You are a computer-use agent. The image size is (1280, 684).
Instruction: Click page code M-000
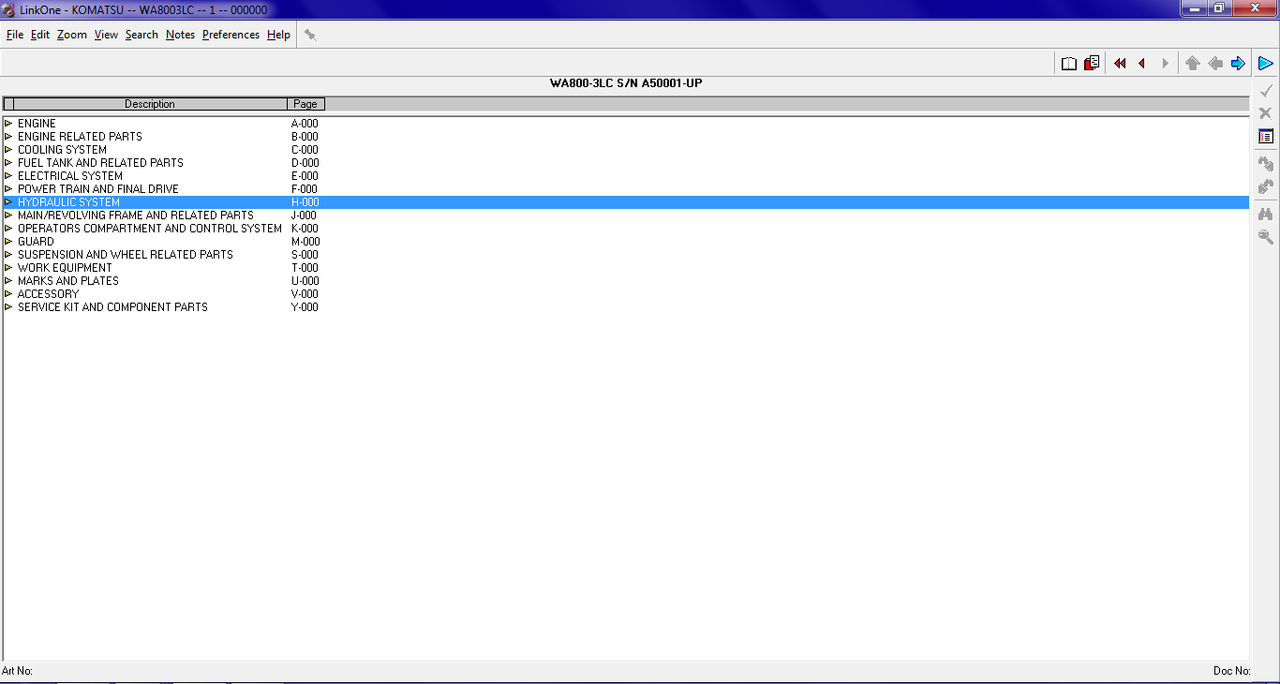[x=306, y=241]
